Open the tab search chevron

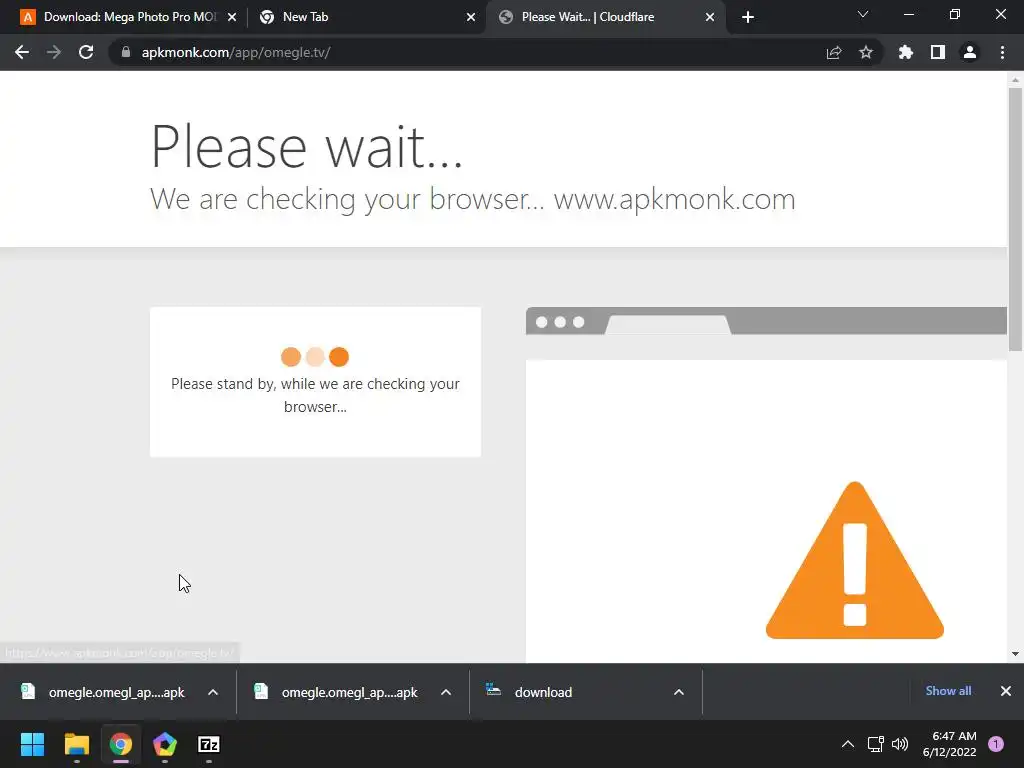(x=863, y=14)
